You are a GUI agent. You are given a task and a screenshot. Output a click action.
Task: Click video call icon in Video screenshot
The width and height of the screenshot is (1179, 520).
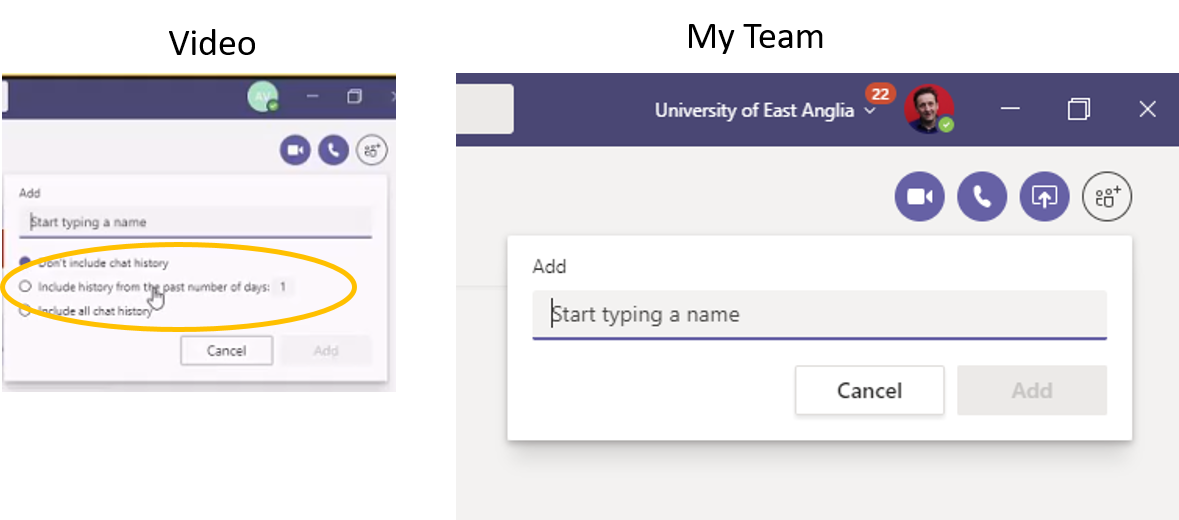[x=296, y=151]
